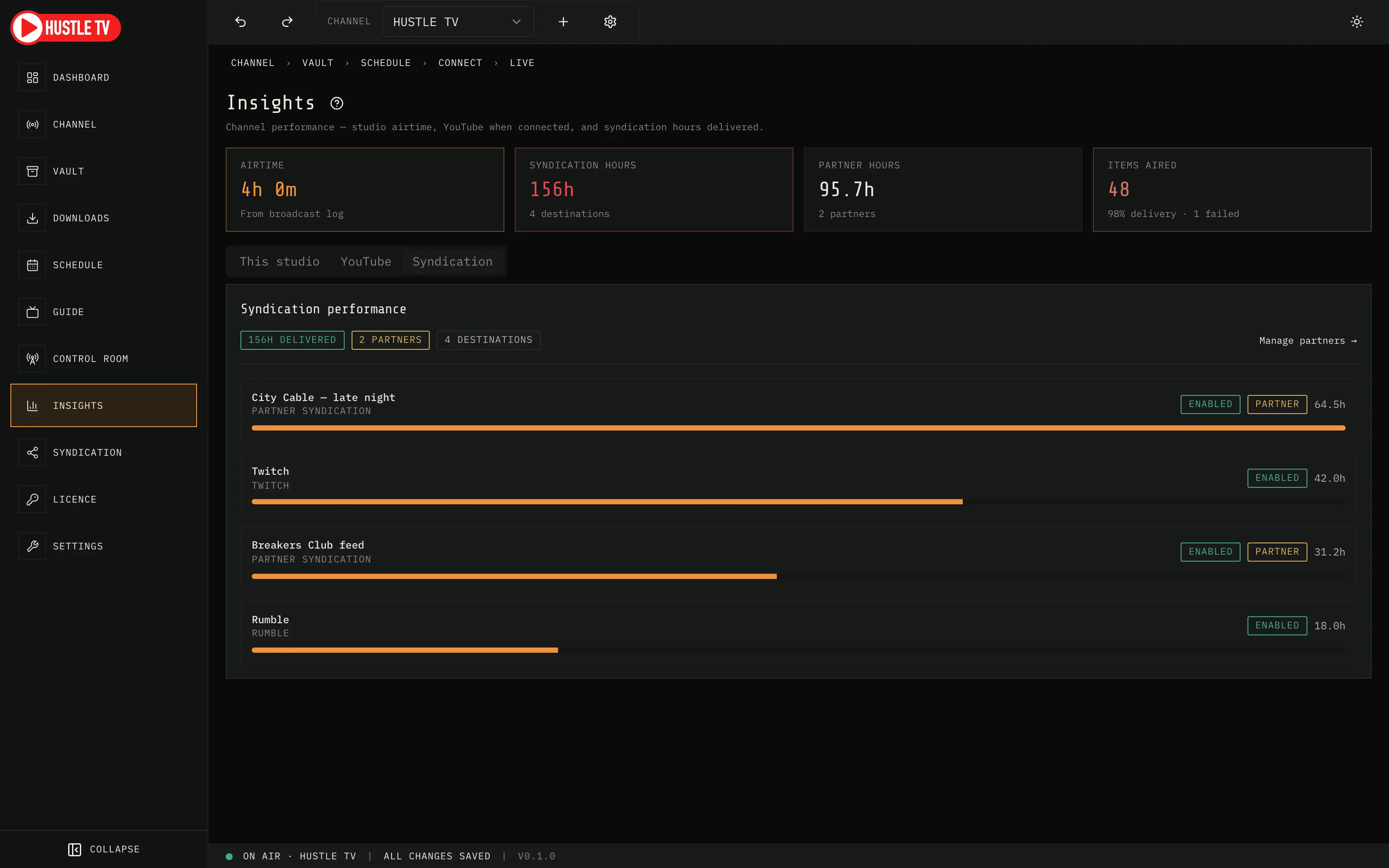Click 'City Cable — late night' title

pos(323,397)
